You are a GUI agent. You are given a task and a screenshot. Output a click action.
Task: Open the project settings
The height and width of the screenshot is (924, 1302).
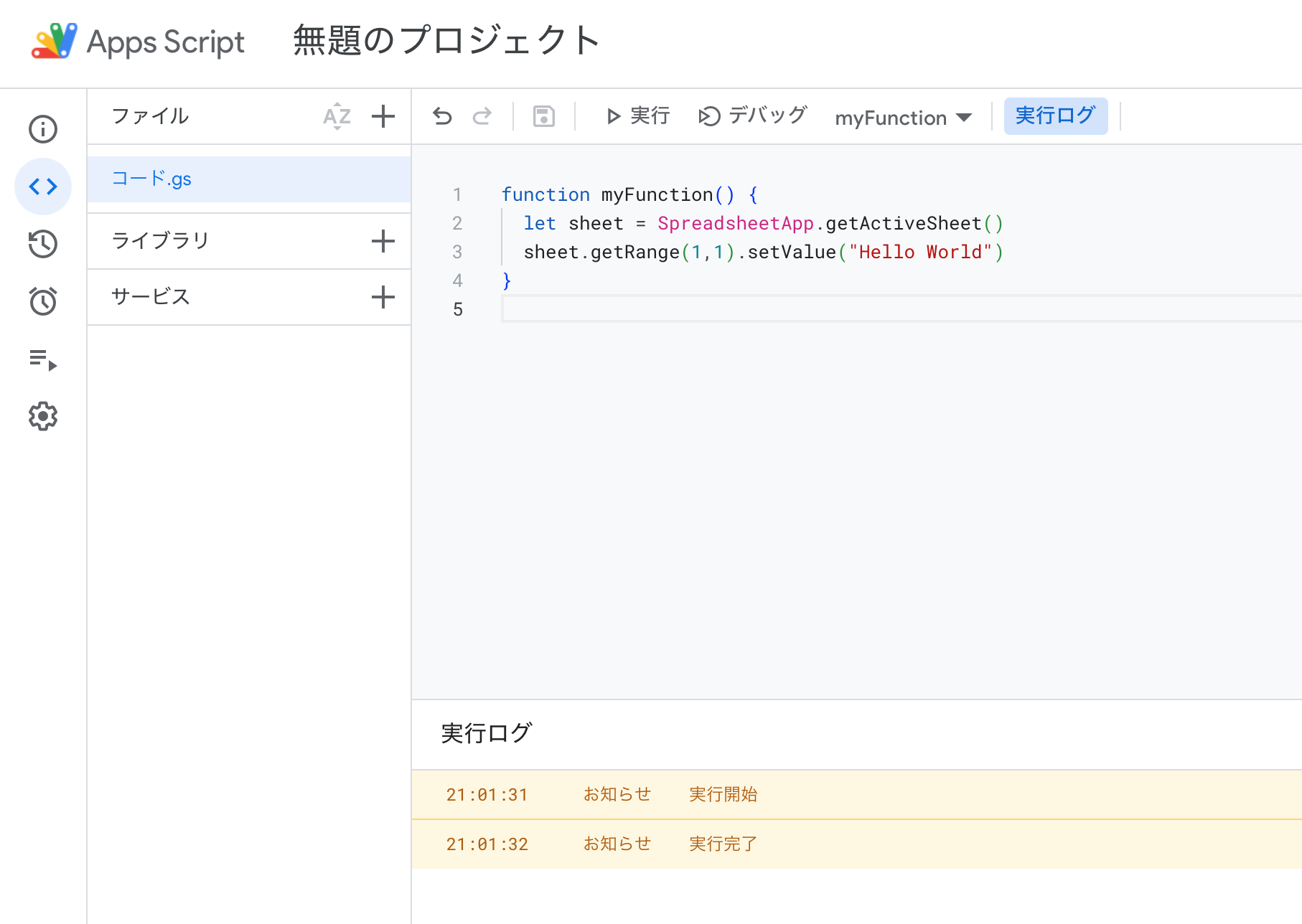coord(43,416)
